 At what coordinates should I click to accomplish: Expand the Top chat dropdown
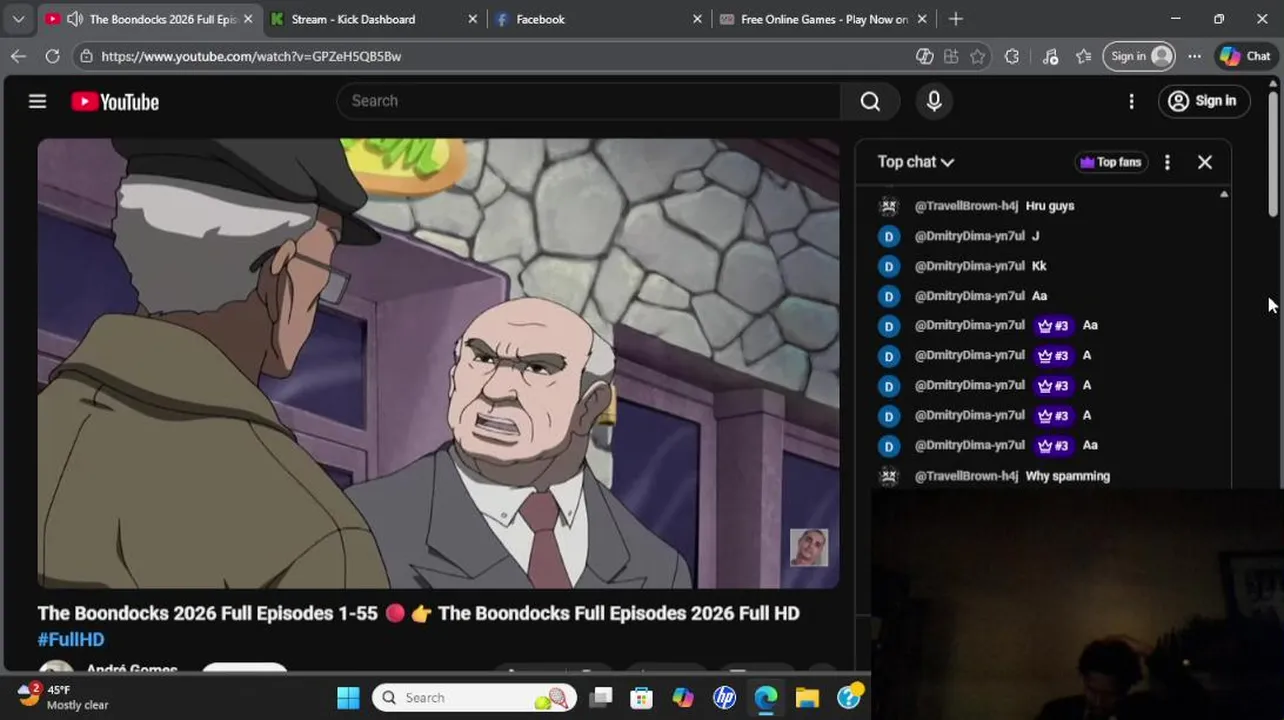point(915,162)
